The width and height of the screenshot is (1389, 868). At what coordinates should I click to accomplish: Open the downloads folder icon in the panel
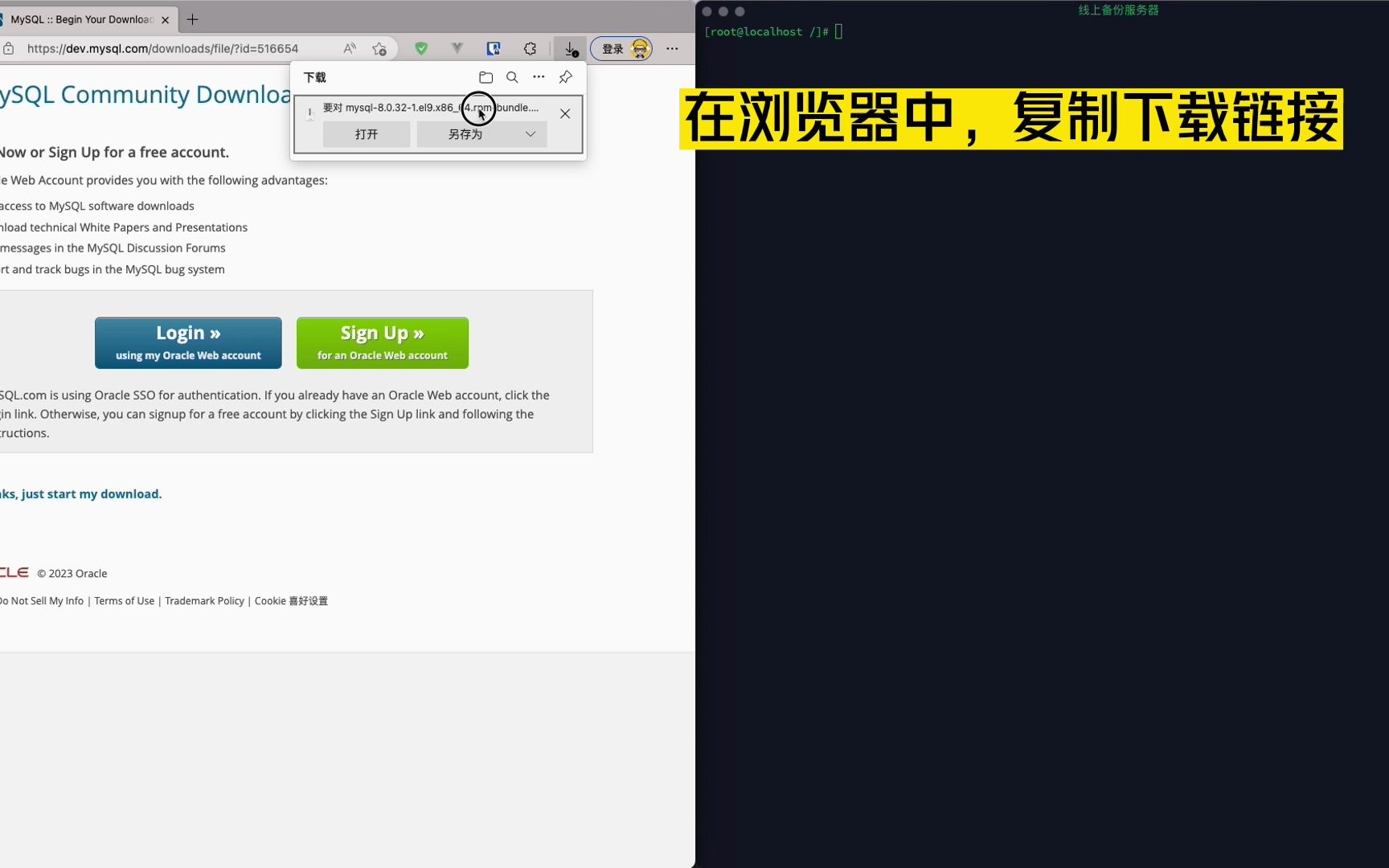tap(486, 77)
